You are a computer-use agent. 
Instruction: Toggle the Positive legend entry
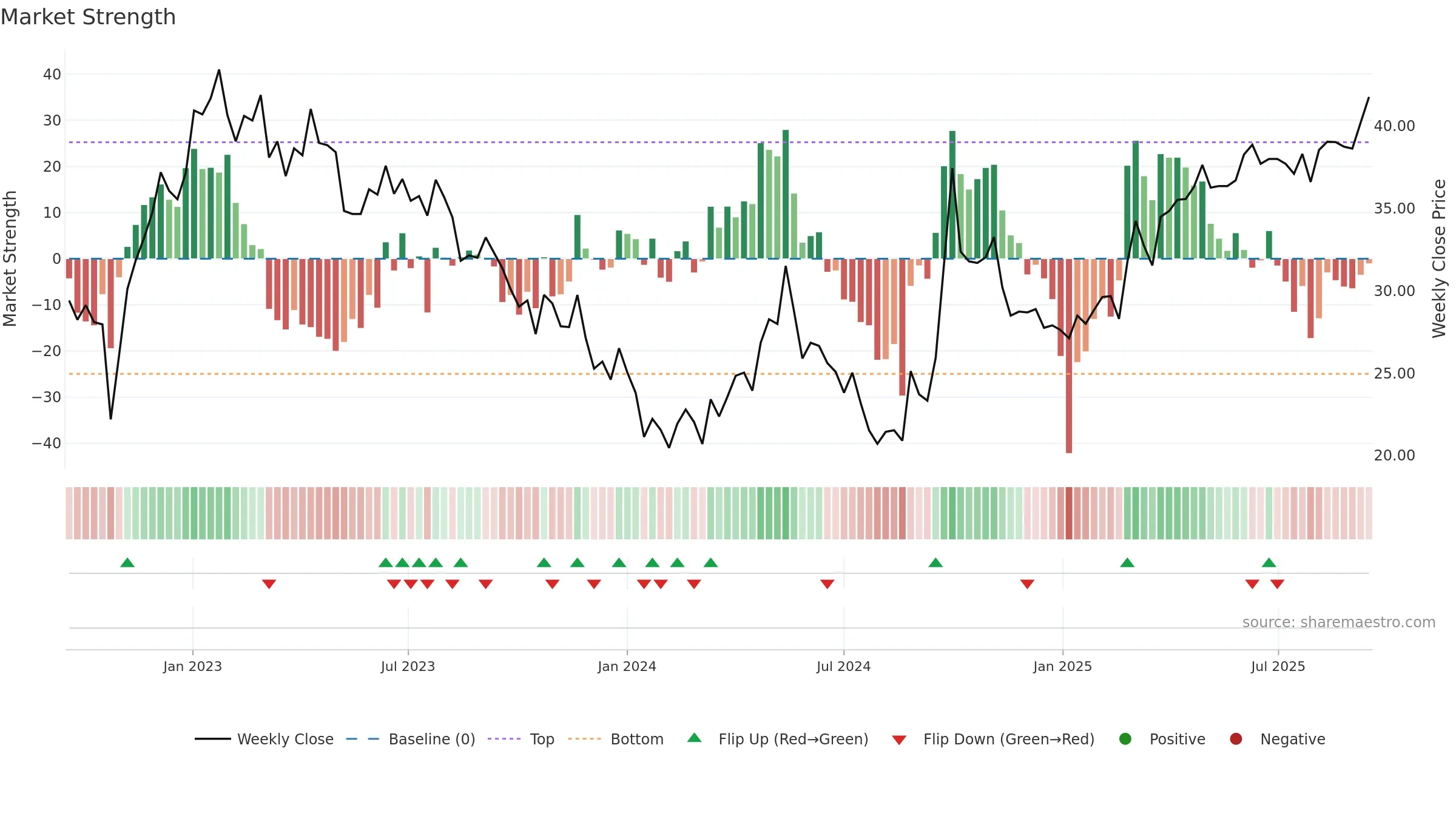pos(1162,739)
